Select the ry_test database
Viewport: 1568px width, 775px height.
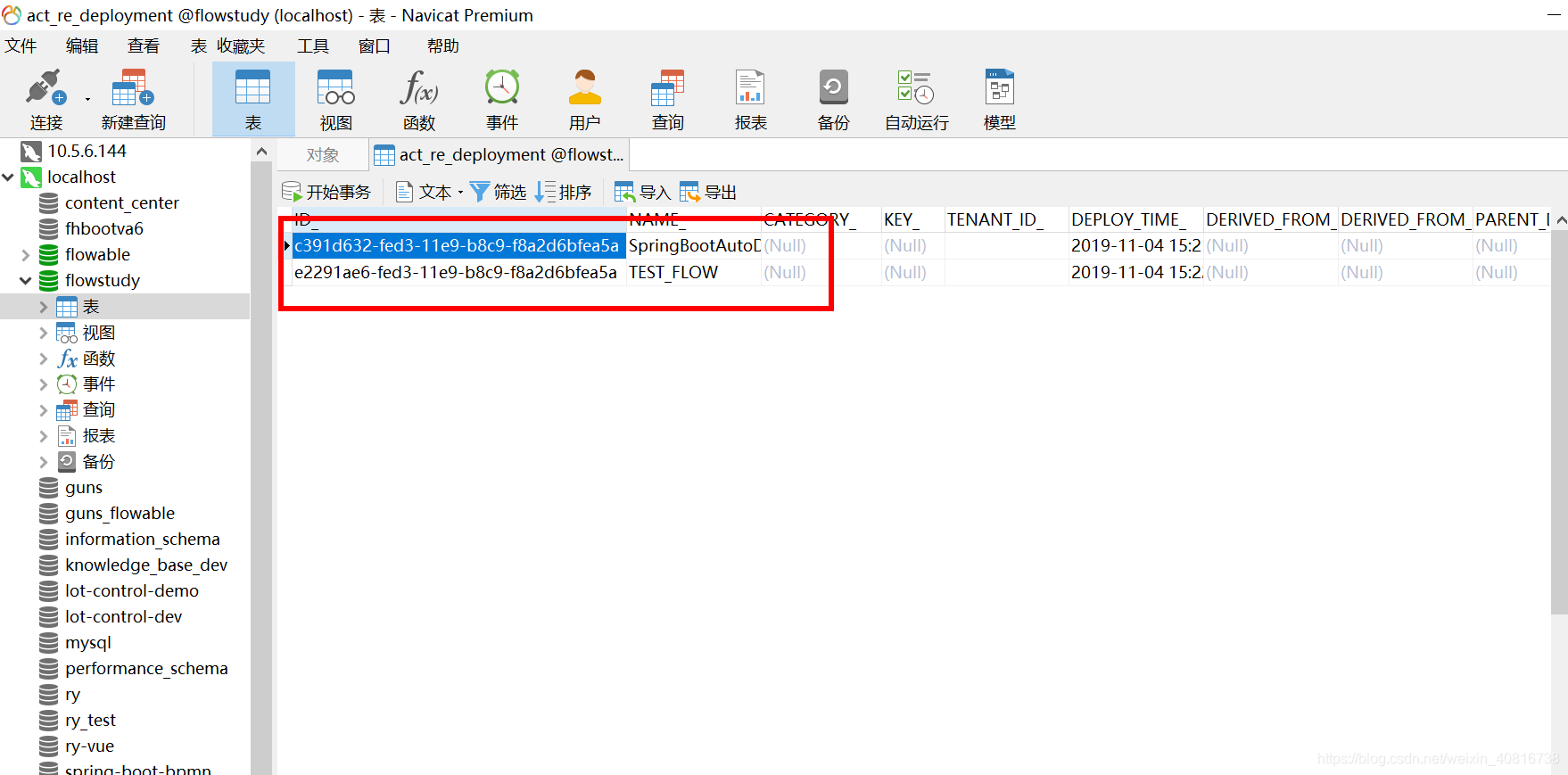click(90, 721)
